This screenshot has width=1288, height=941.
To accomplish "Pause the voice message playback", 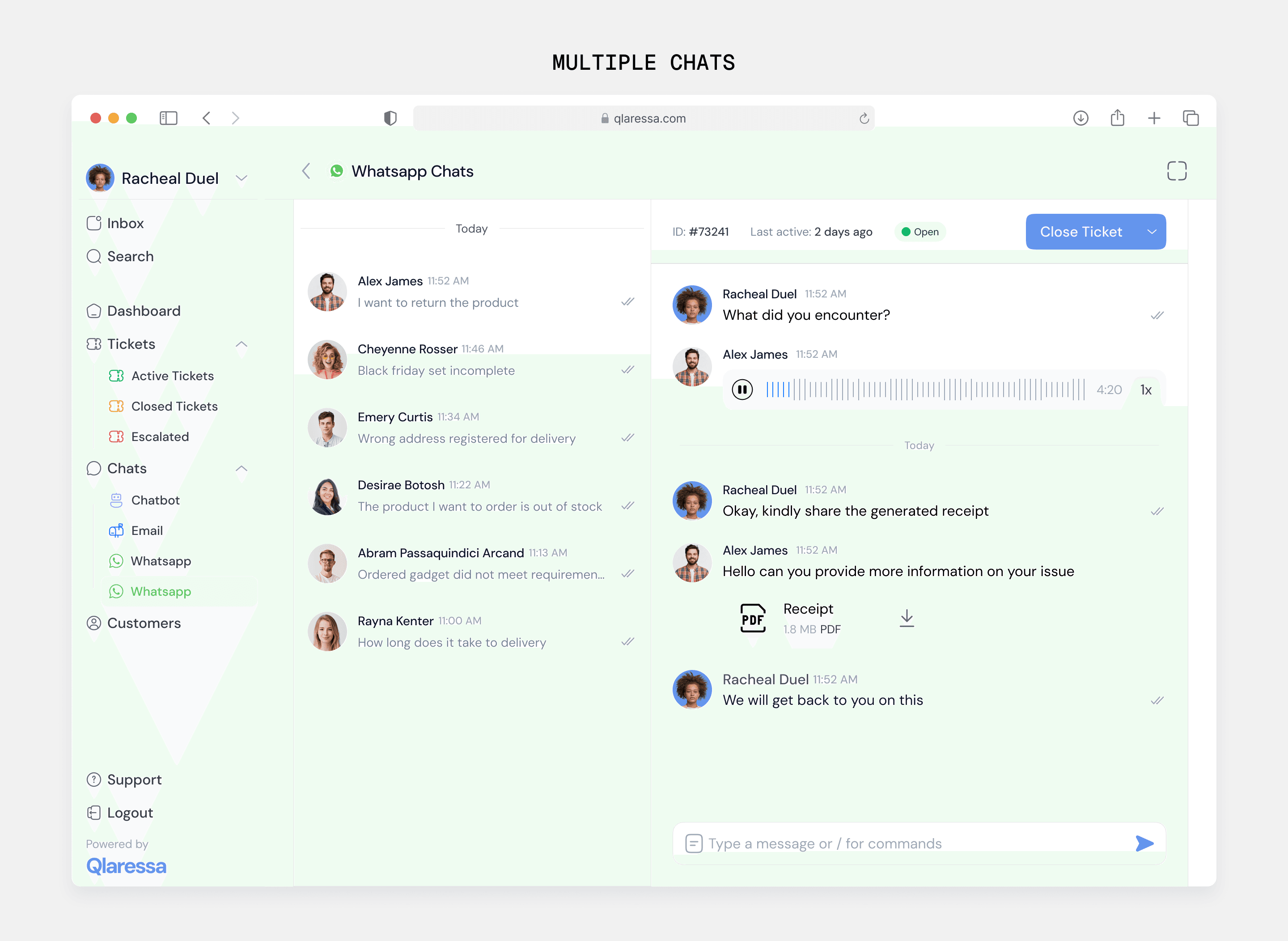I will [741, 390].
